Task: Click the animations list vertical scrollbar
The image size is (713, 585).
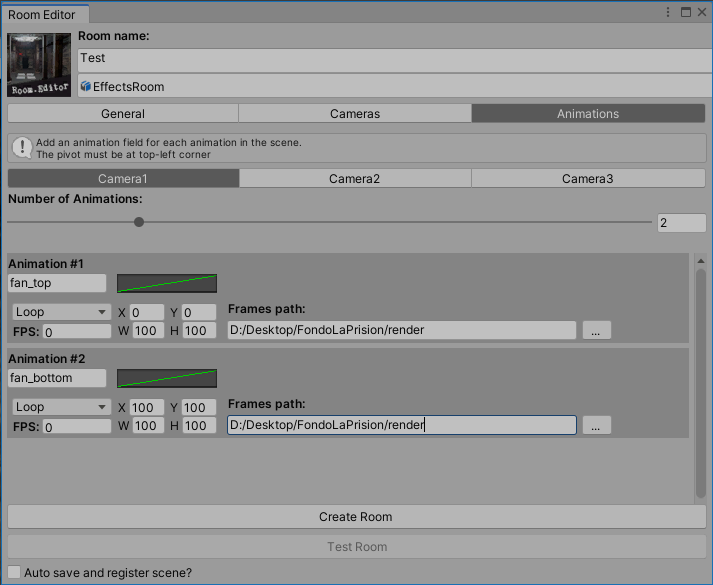Action: pos(701,383)
